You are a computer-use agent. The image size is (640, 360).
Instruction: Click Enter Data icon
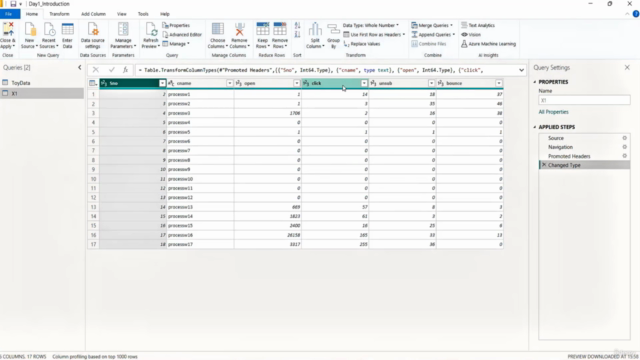[x=67, y=30]
